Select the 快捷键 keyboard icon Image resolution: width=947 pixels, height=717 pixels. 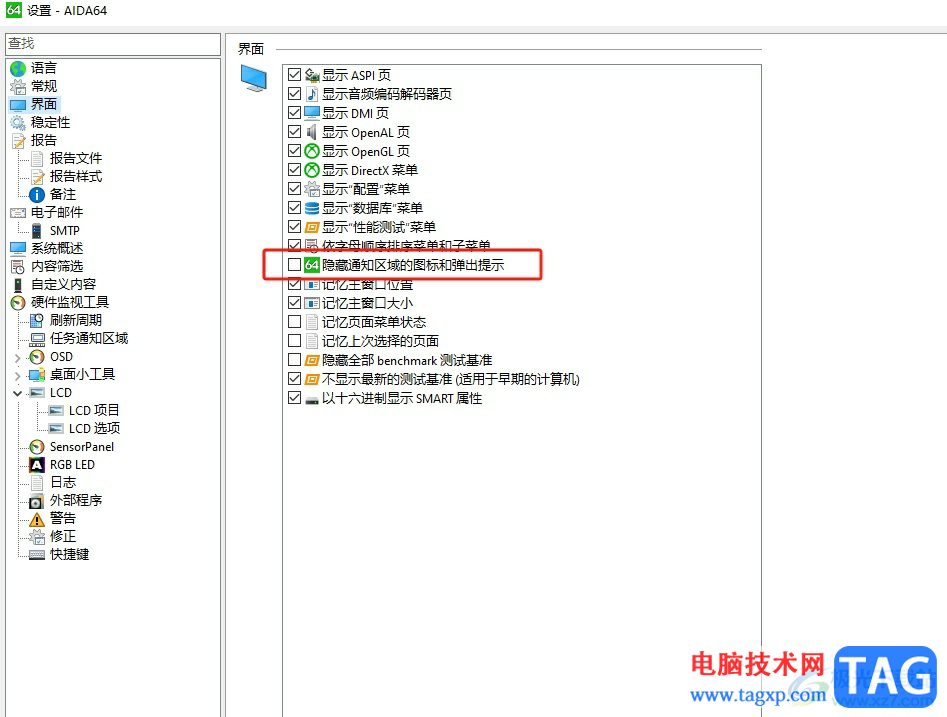[37, 555]
